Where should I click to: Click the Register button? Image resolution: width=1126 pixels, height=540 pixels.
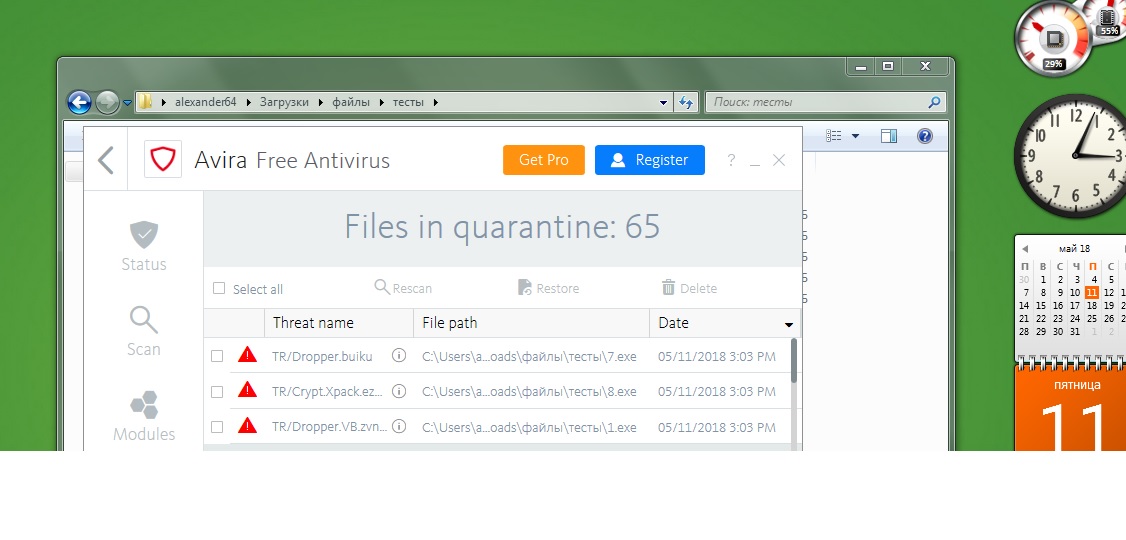[650, 160]
